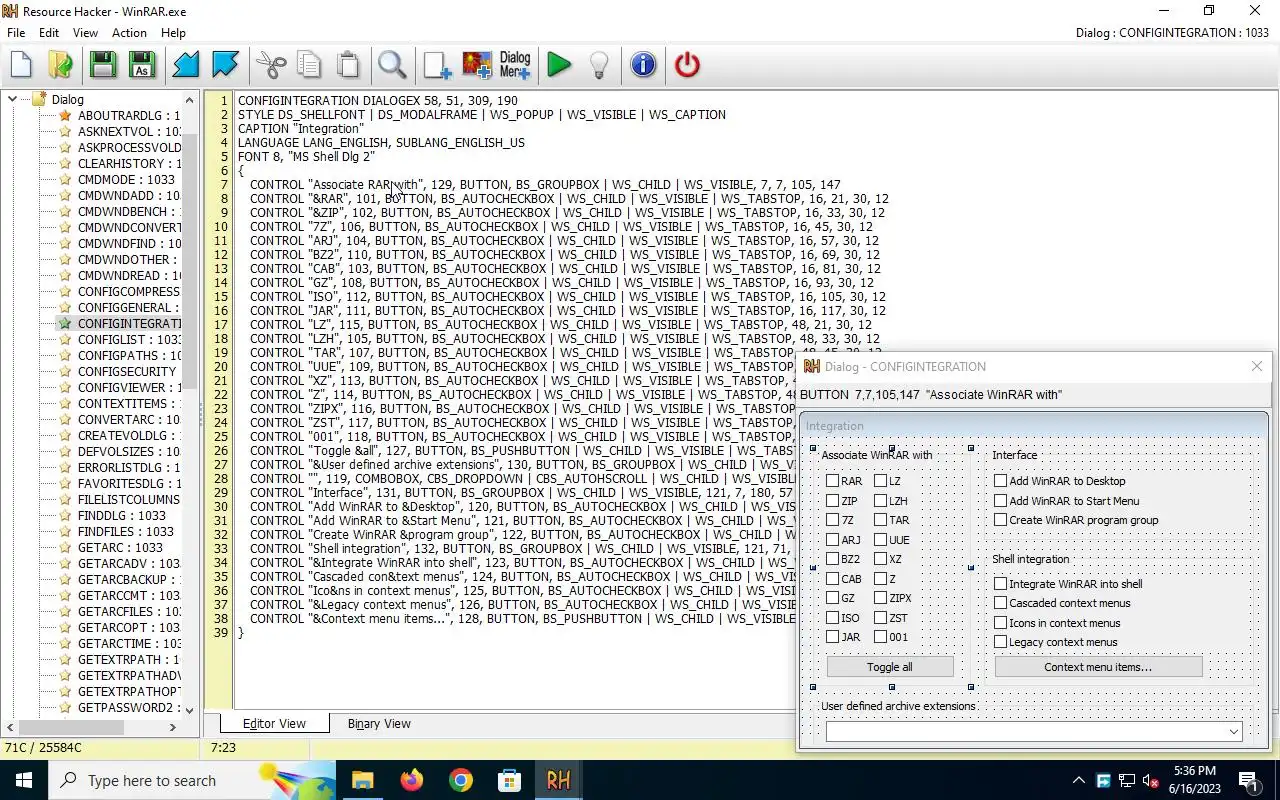Click the Resource Hacker taskbar icon
The width and height of the screenshot is (1280, 800).
pos(558,780)
